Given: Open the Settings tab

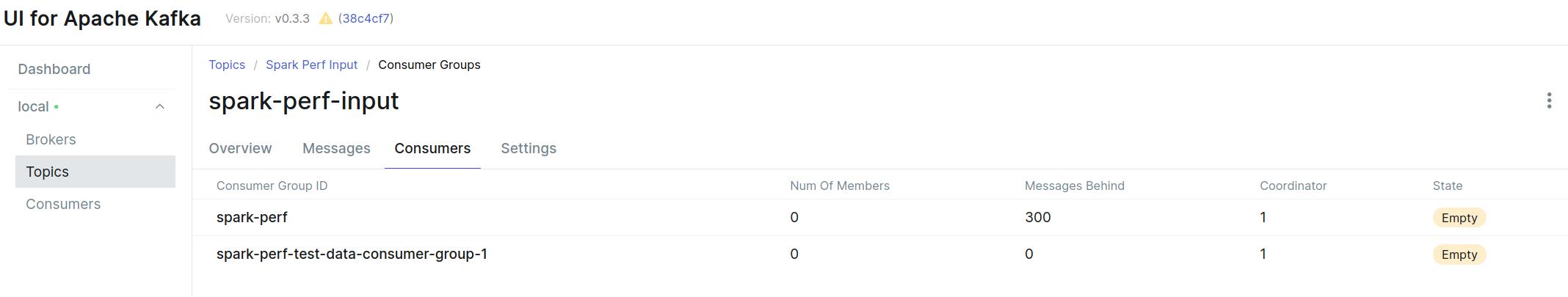Looking at the screenshot, I should click(x=529, y=148).
